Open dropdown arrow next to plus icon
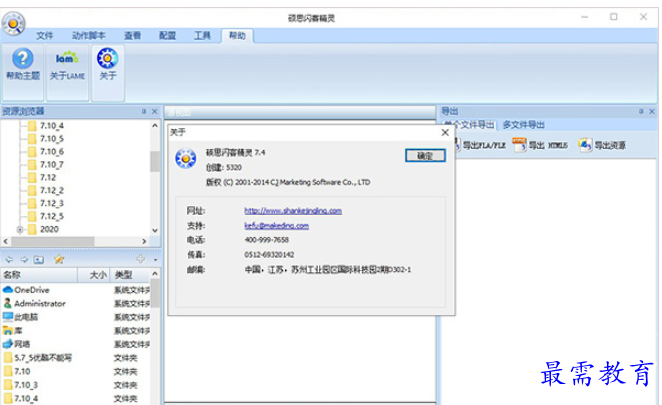662x405 pixels. (155, 260)
